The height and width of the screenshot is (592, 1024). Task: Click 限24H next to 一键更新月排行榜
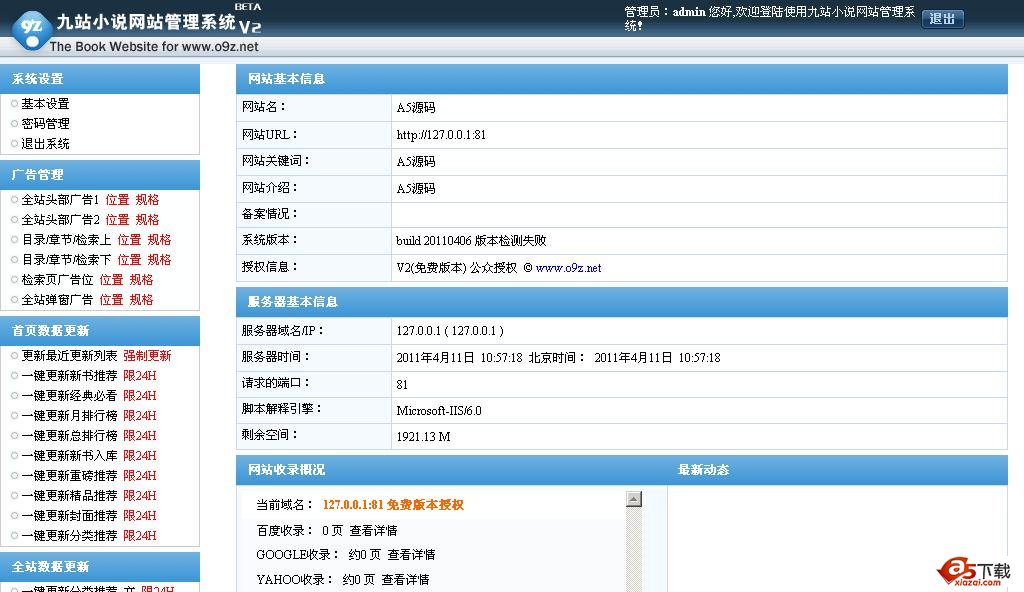pyautogui.click(x=140, y=416)
